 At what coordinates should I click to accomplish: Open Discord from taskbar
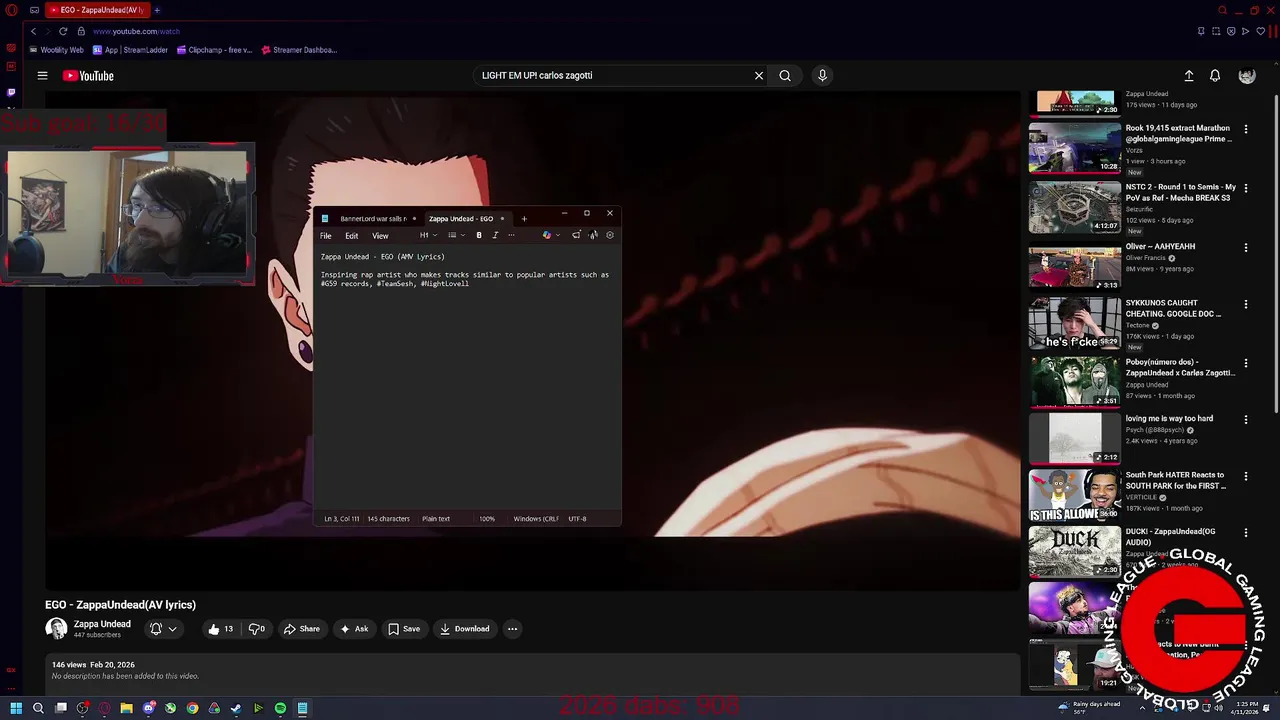point(148,708)
